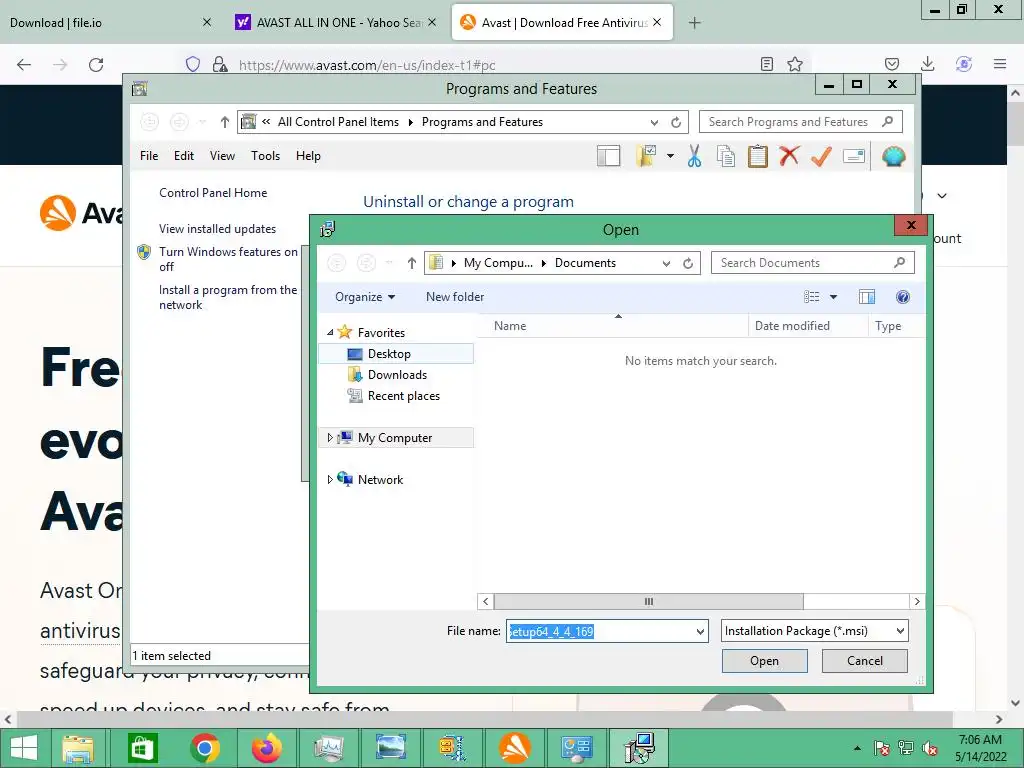Go up one level in Programs and Features

(x=225, y=122)
